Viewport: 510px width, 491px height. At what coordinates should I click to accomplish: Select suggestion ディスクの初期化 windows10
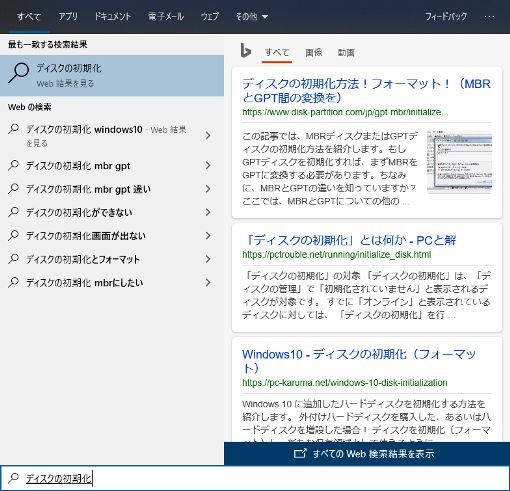112,135
